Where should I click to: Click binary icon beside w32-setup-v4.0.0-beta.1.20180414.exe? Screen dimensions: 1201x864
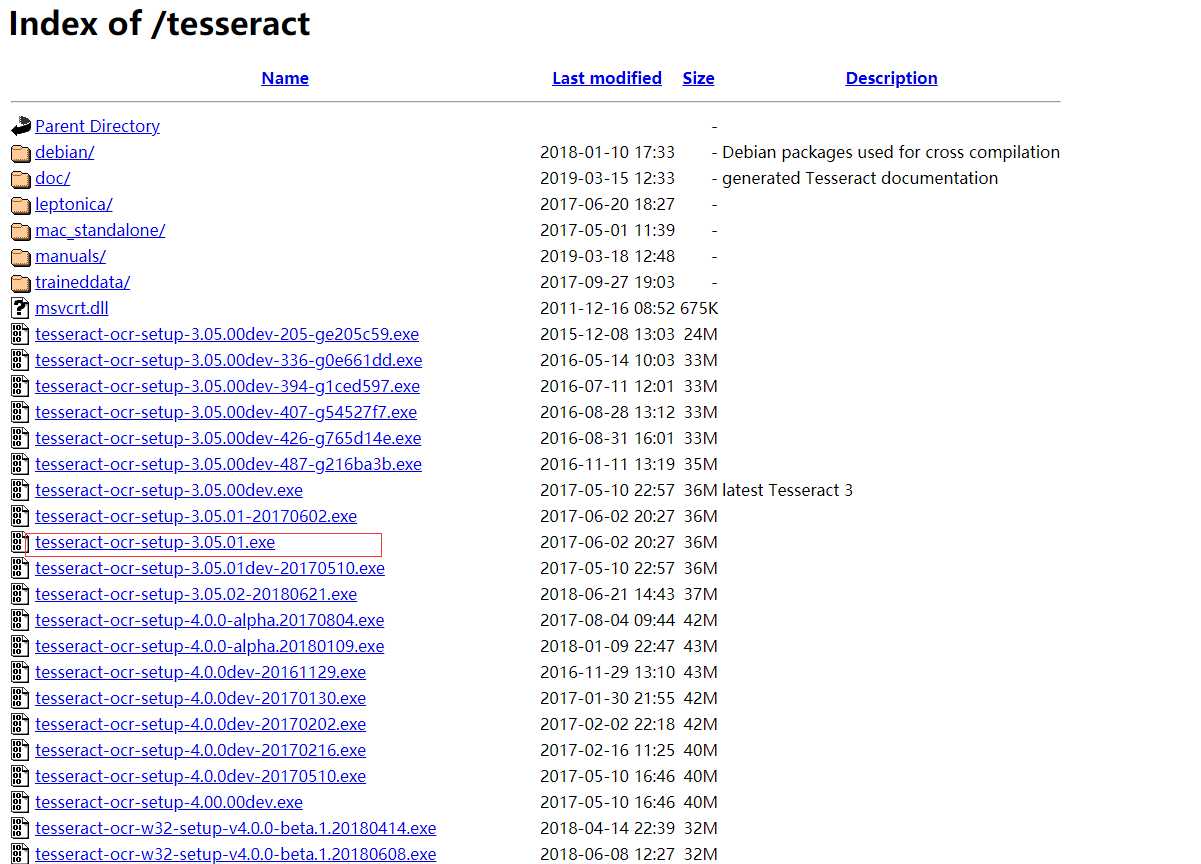21,828
